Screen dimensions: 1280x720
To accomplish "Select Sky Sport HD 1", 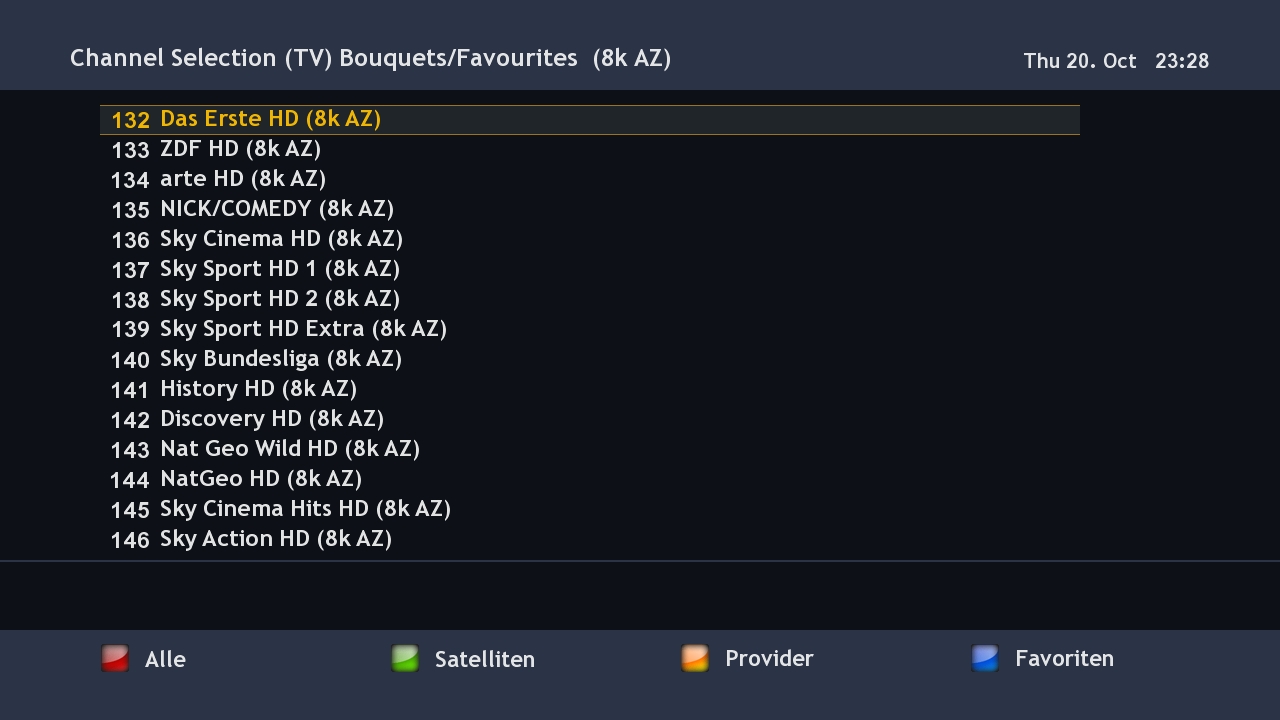I will [x=280, y=269].
